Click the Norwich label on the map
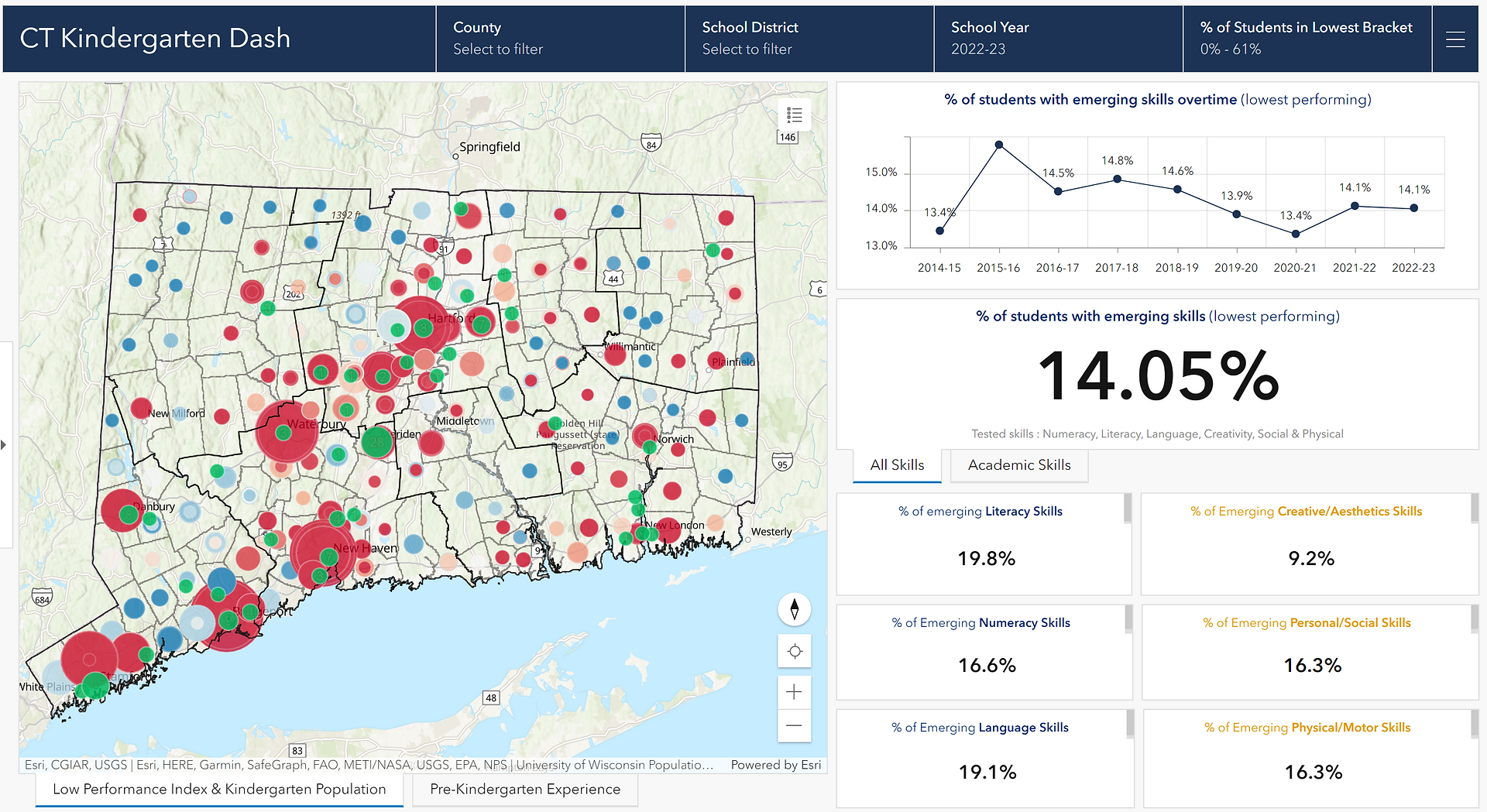 (x=674, y=439)
